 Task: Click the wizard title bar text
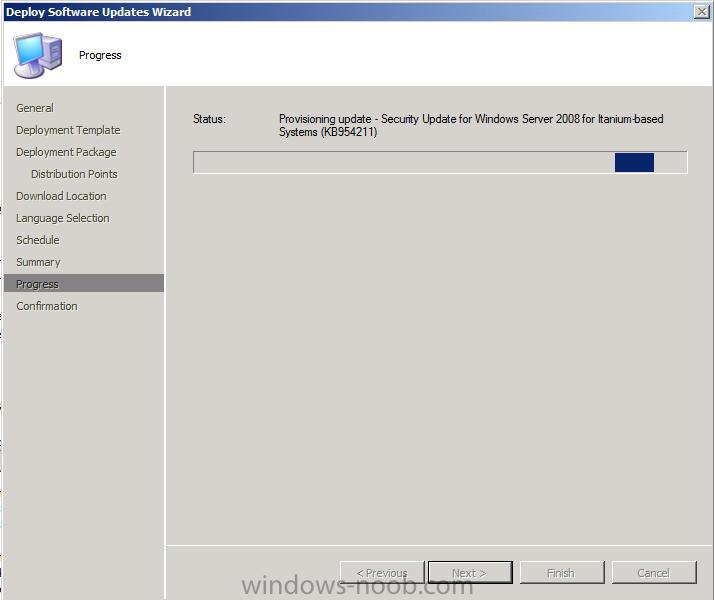click(x=98, y=12)
